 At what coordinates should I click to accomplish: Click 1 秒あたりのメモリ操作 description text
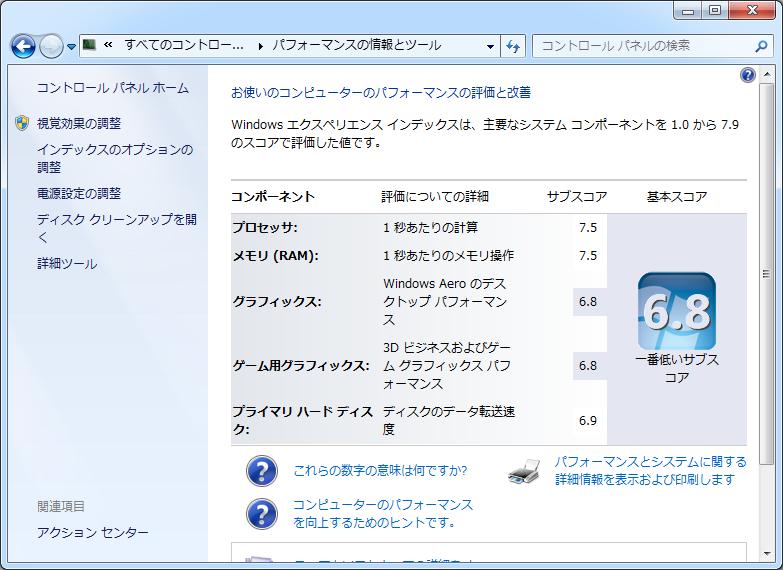click(448, 255)
